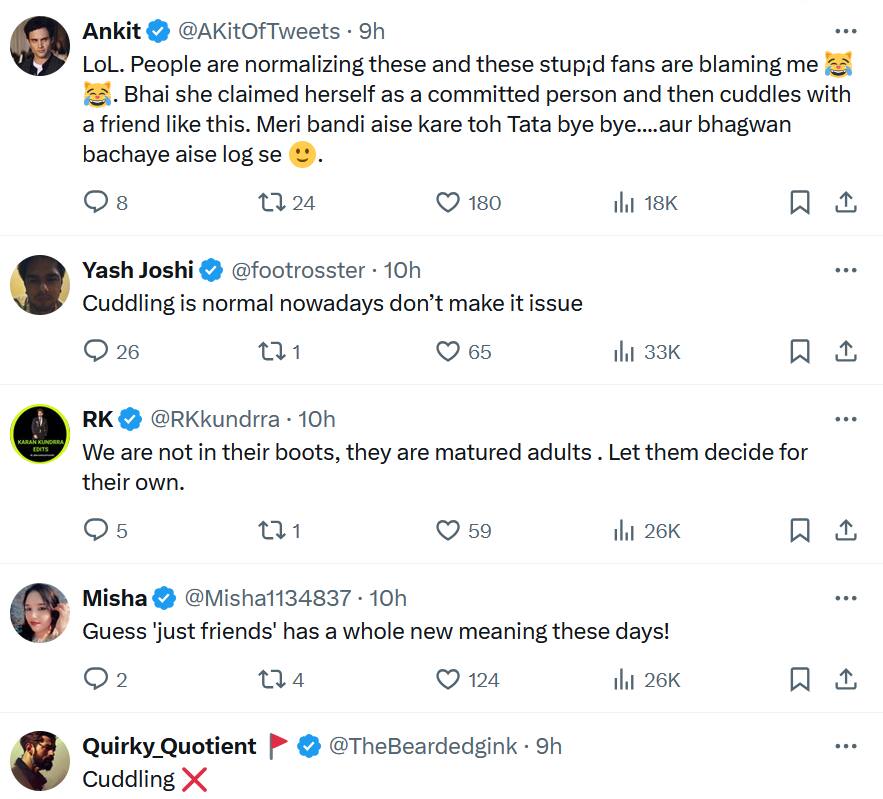883x799 pixels.
Task: Bookmark RK's tweet
Action: point(799,530)
